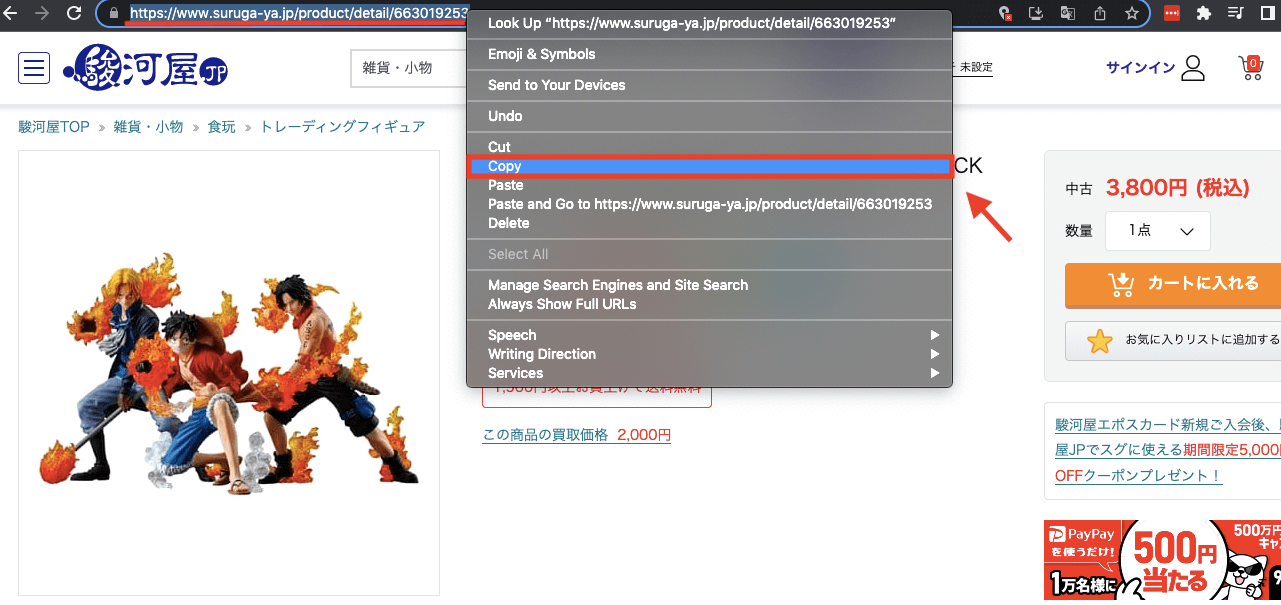
Task: Click Paste in the context menu
Action: tap(709, 185)
